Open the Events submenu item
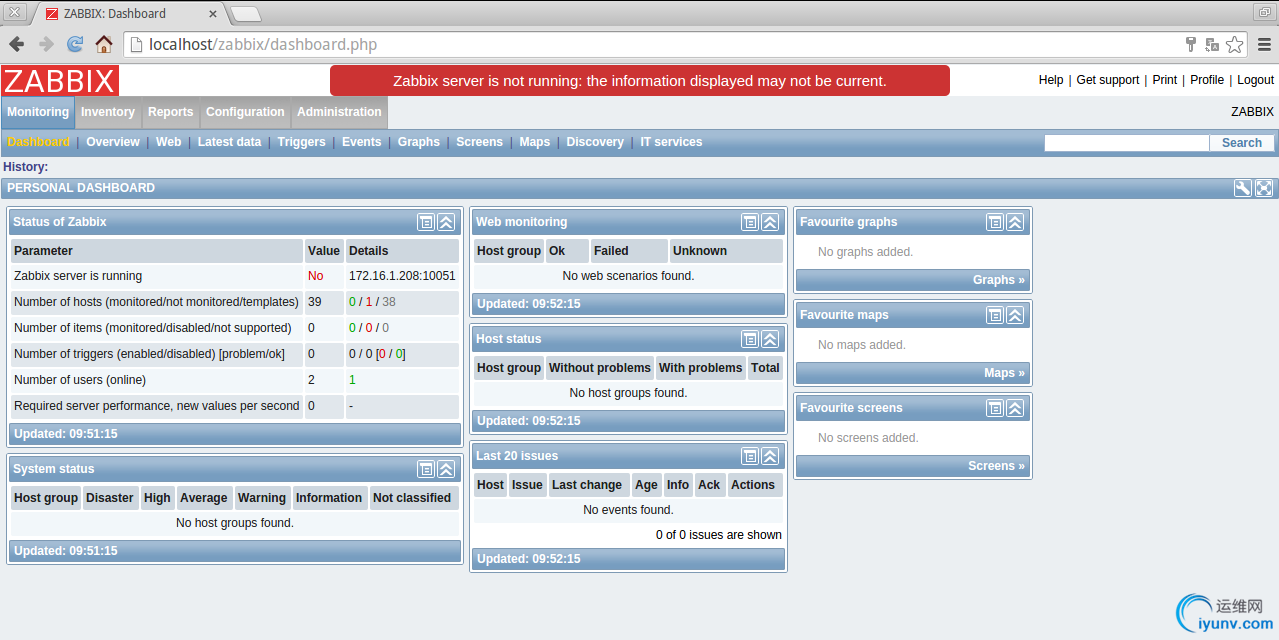This screenshot has height=640, width=1279. click(362, 142)
